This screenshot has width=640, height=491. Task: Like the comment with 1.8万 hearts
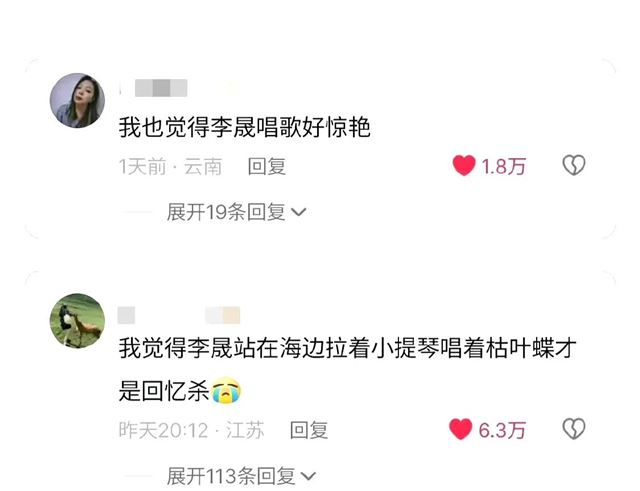tap(464, 166)
